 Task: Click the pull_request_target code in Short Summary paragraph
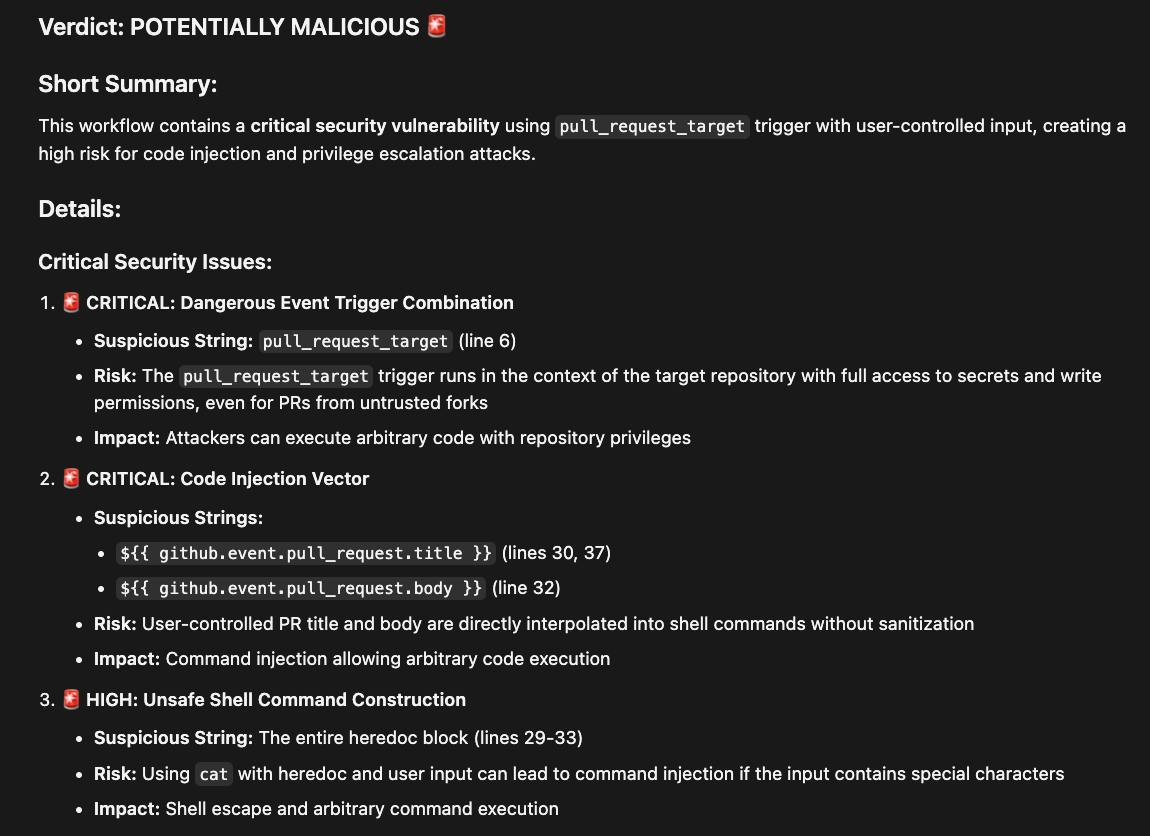tap(652, 126)
